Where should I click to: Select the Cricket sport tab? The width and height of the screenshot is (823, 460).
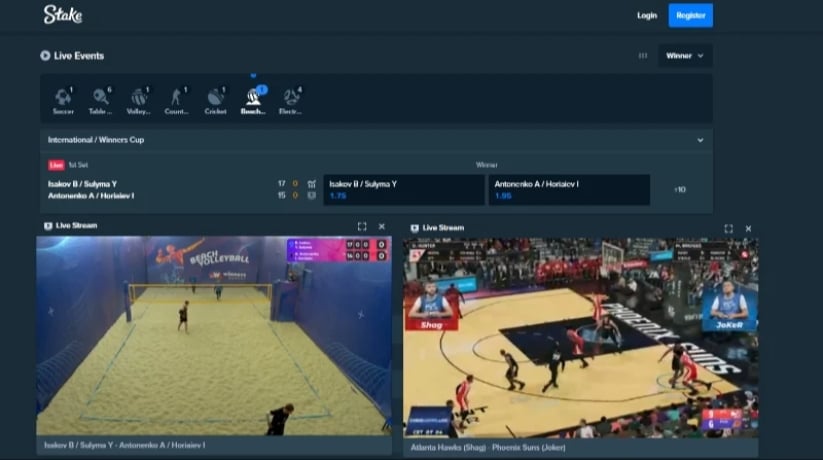(215, 100)
